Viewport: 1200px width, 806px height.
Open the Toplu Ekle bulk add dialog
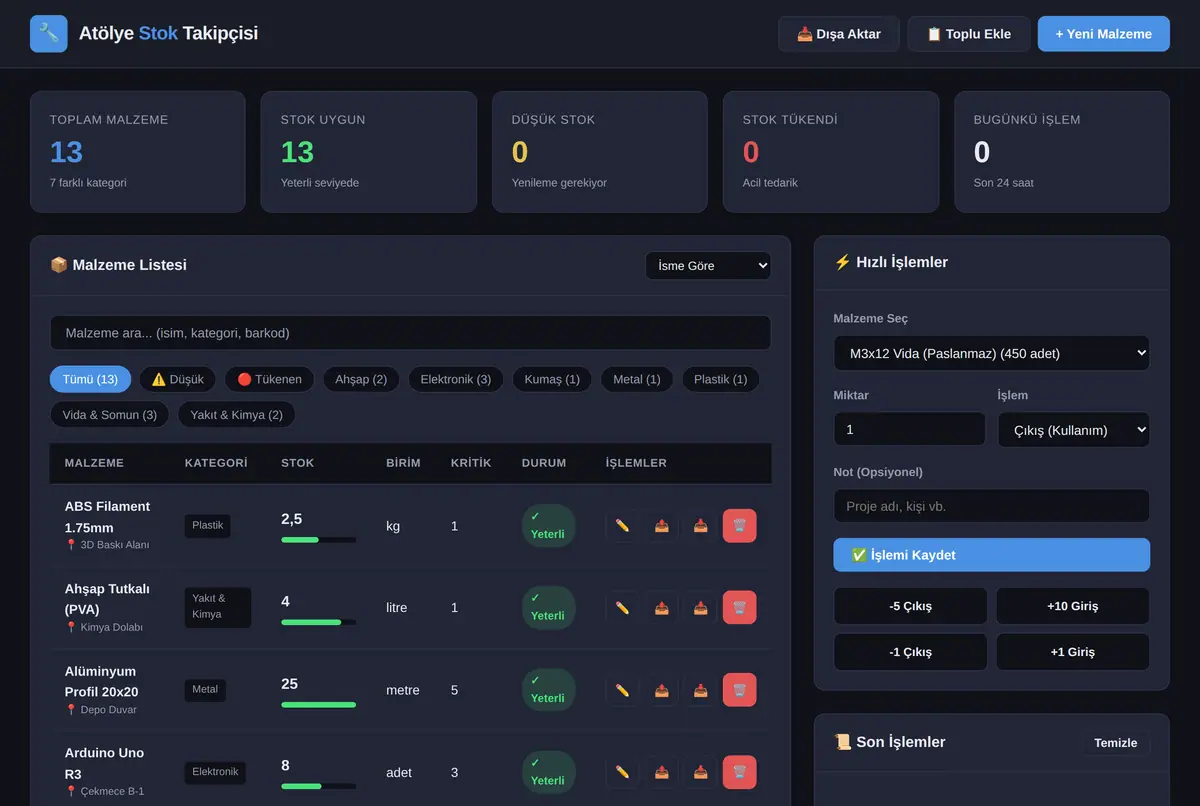[x=969, y=34]
